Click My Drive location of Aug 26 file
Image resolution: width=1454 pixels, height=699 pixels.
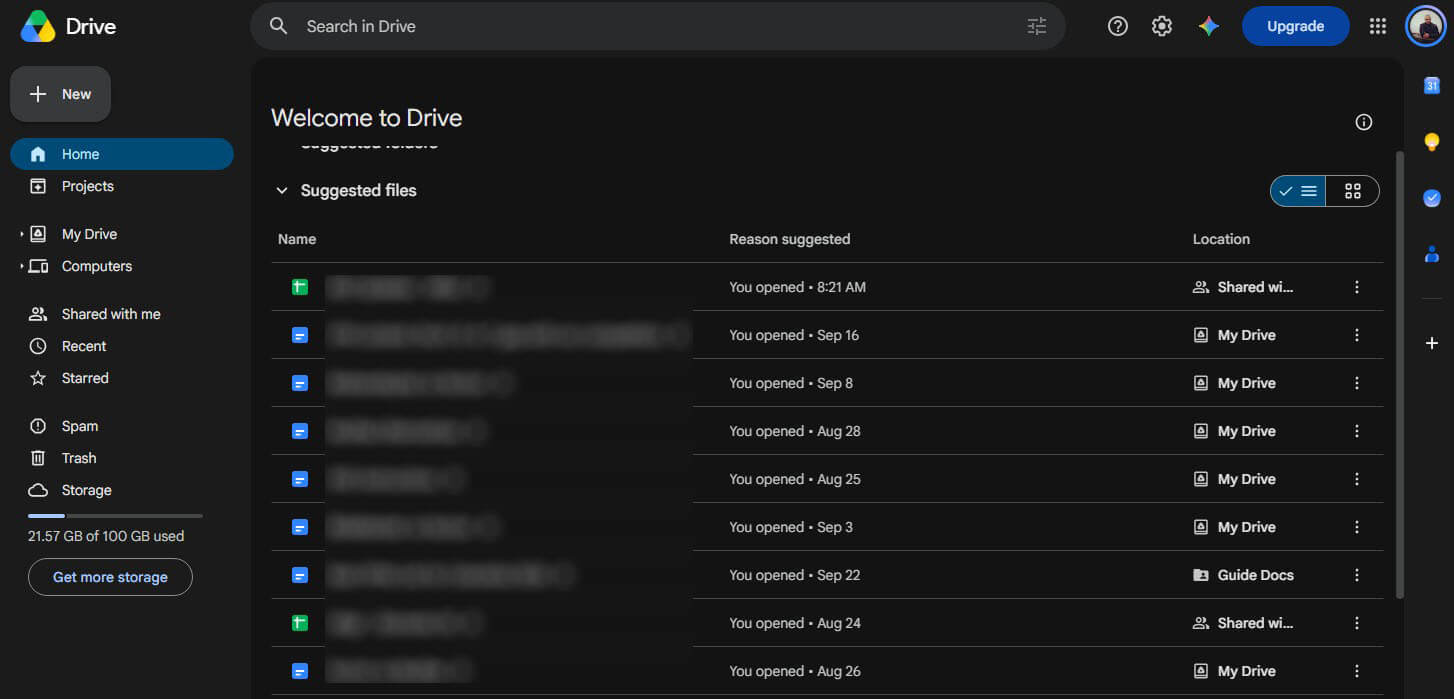(x=1234, y=671)
